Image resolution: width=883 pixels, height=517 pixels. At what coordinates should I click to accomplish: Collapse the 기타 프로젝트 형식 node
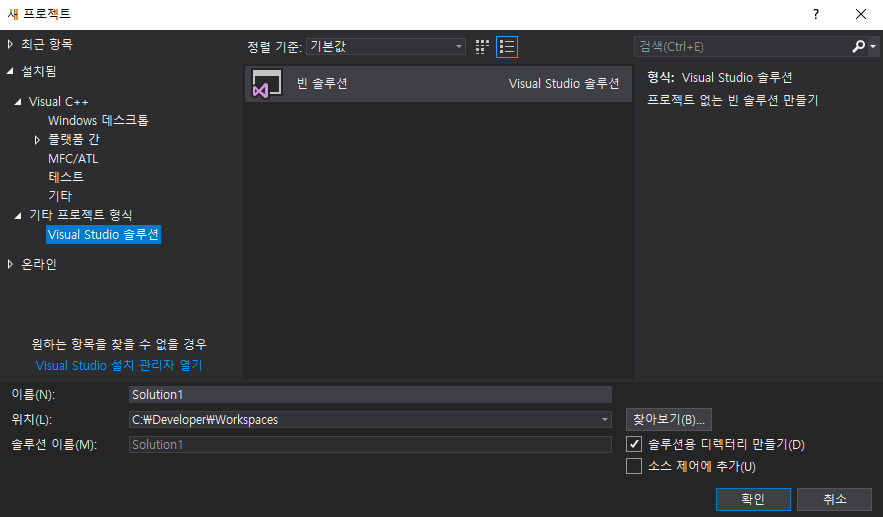(17, 215)
